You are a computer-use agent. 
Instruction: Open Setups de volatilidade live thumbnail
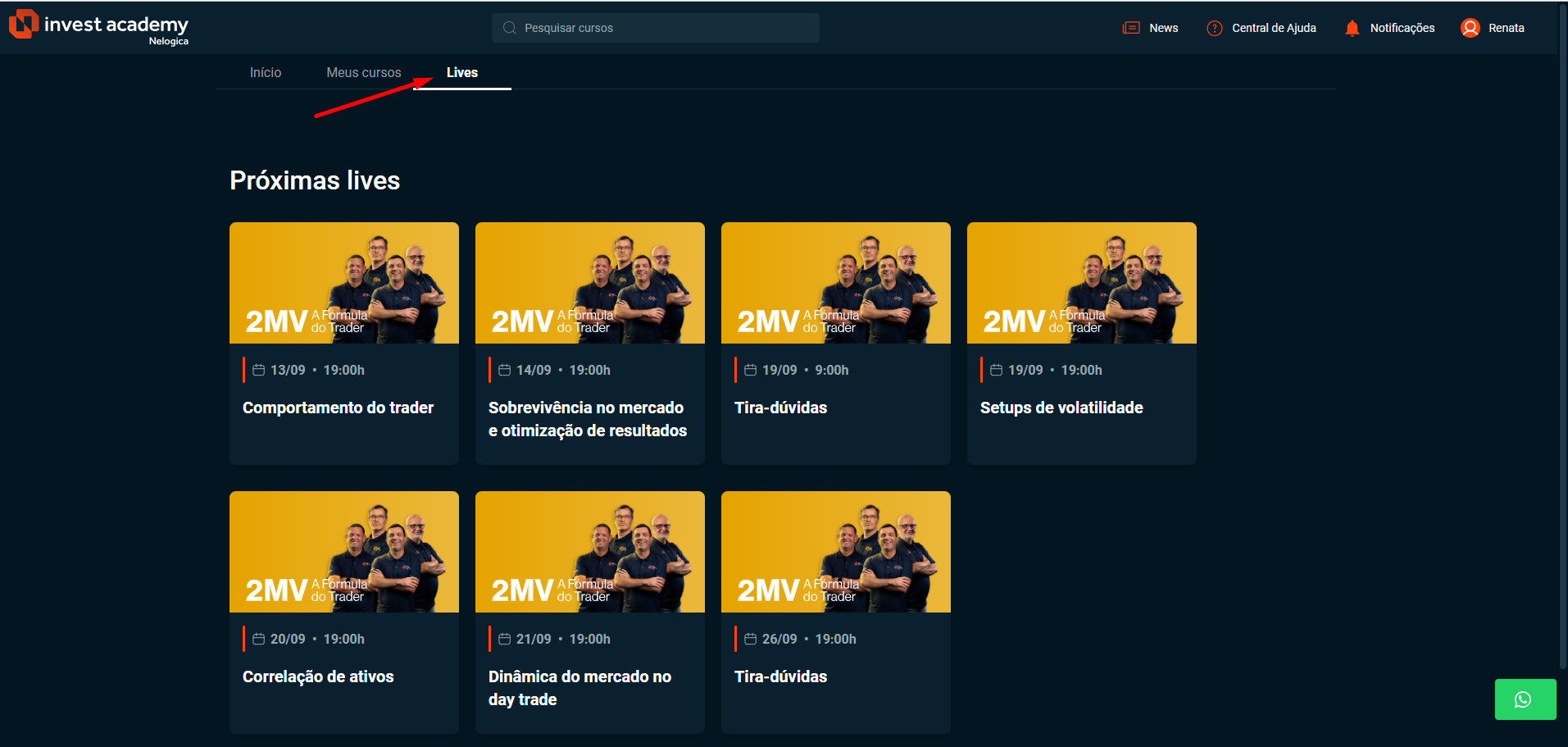(x=1082, y=283)
